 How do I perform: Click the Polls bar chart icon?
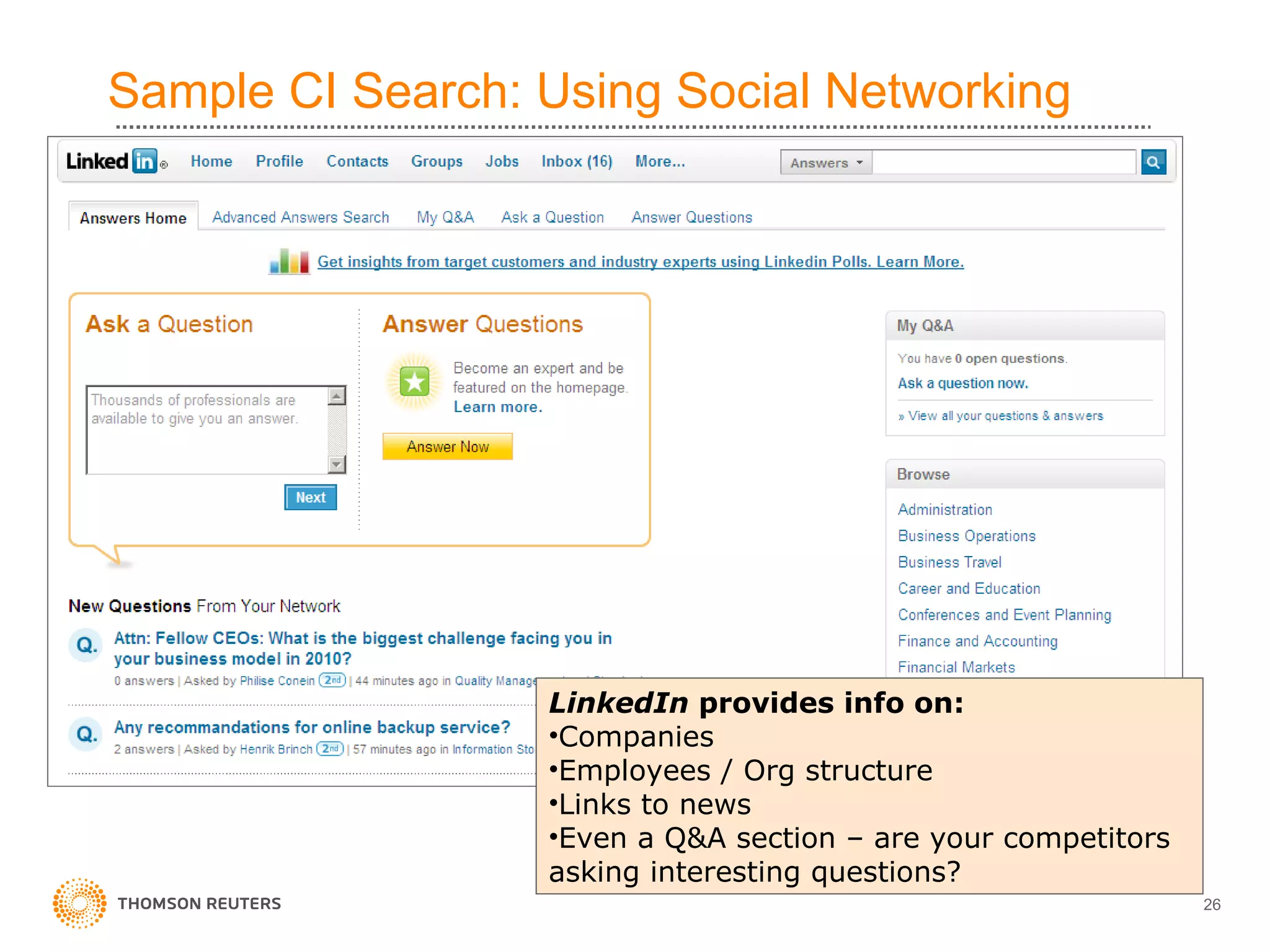coord(289,261)
